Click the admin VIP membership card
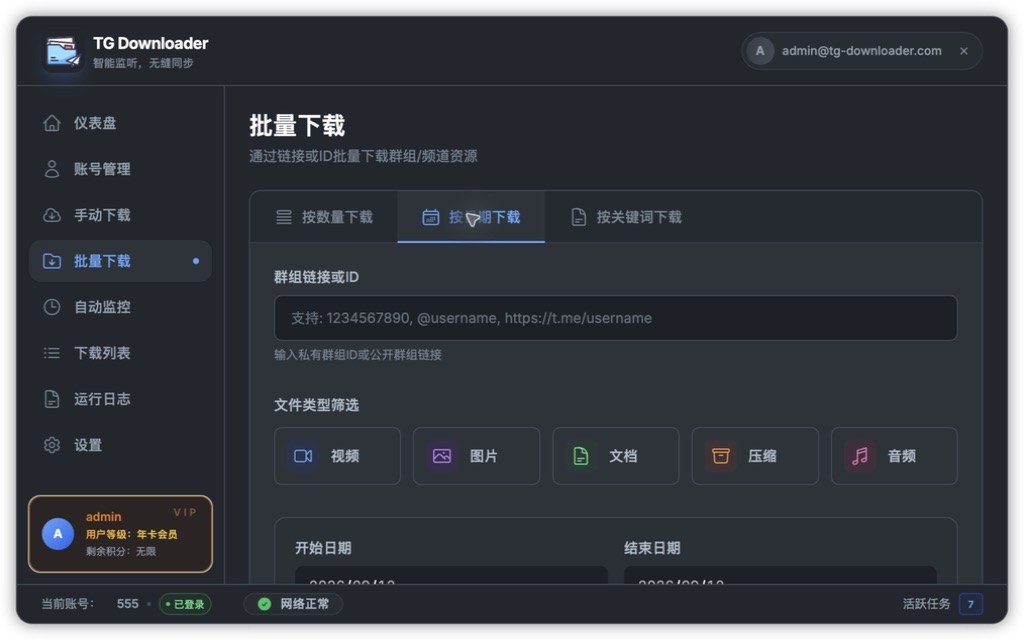Viewport: 1024px width, 640px height. click(120, 534)
